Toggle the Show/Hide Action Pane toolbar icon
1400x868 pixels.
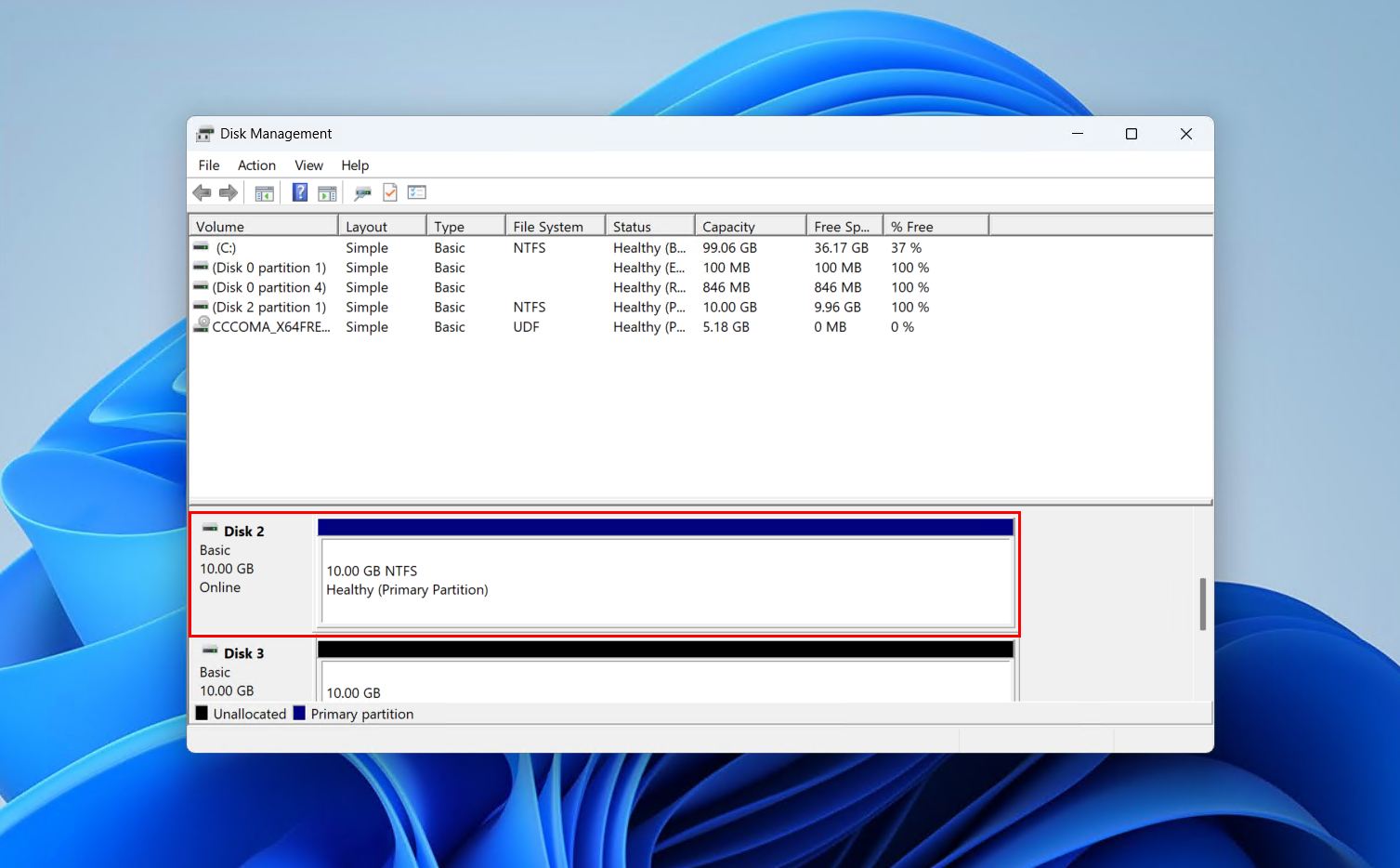point(327,193)
